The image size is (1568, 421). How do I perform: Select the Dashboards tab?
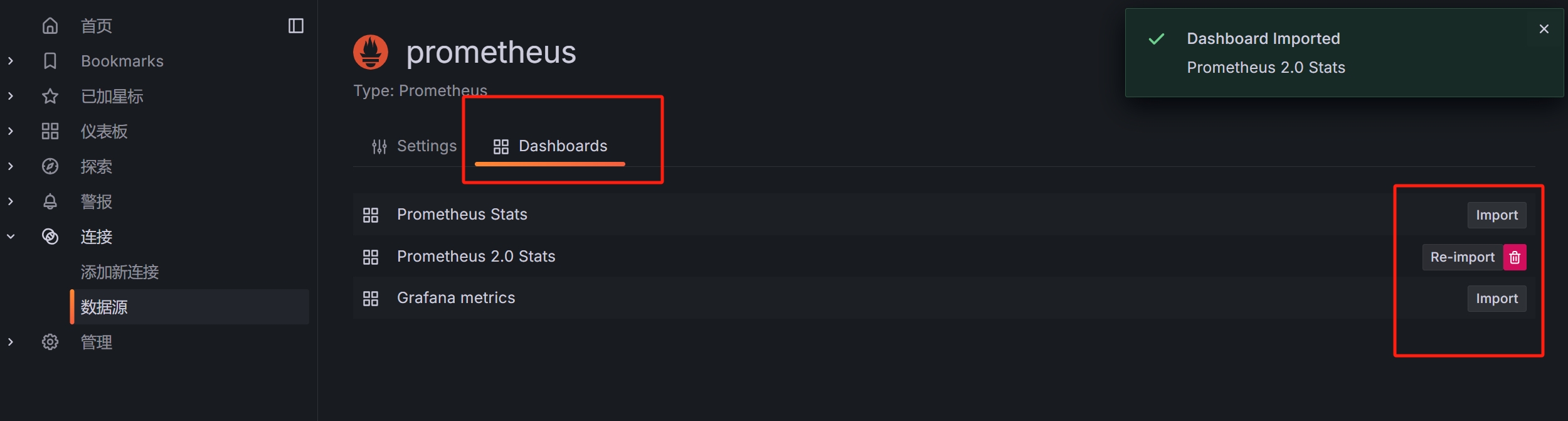click(550, 146)
